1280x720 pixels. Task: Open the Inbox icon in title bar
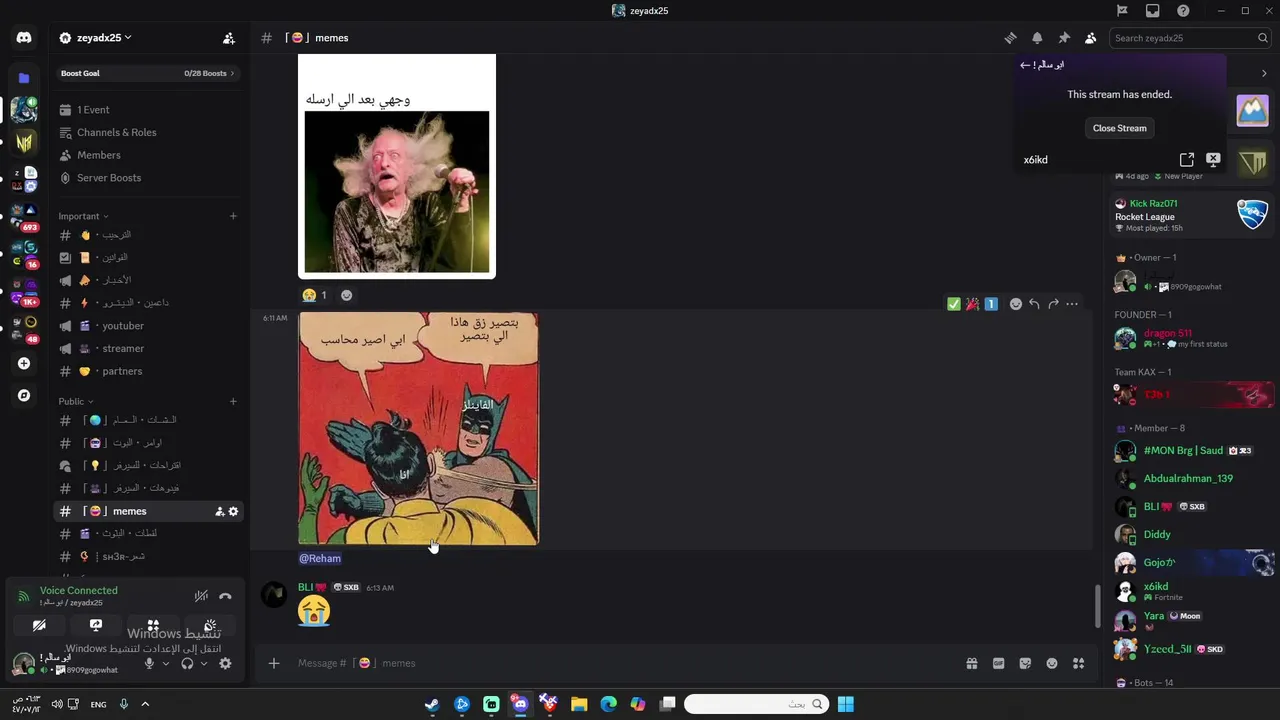pyautogui.click(x=1153, y=11)
